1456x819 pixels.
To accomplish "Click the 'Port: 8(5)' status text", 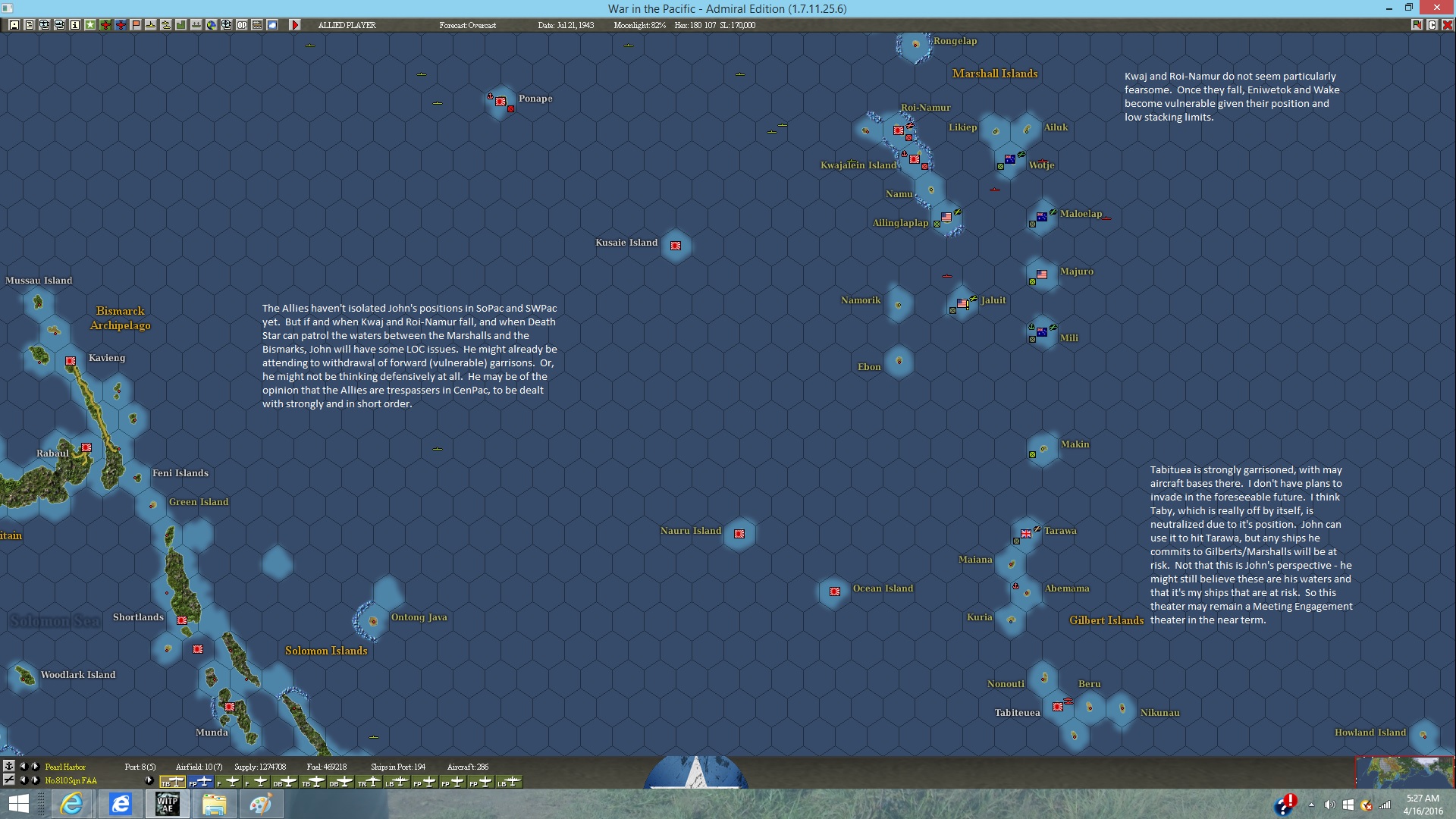I will coord(140,767).
